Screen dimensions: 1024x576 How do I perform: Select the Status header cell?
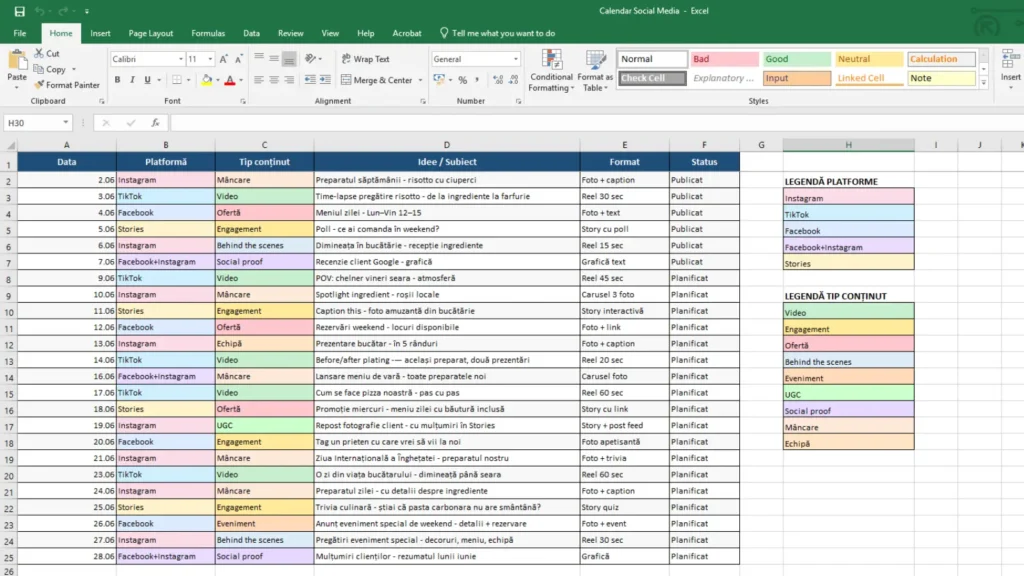click(704, 162)
